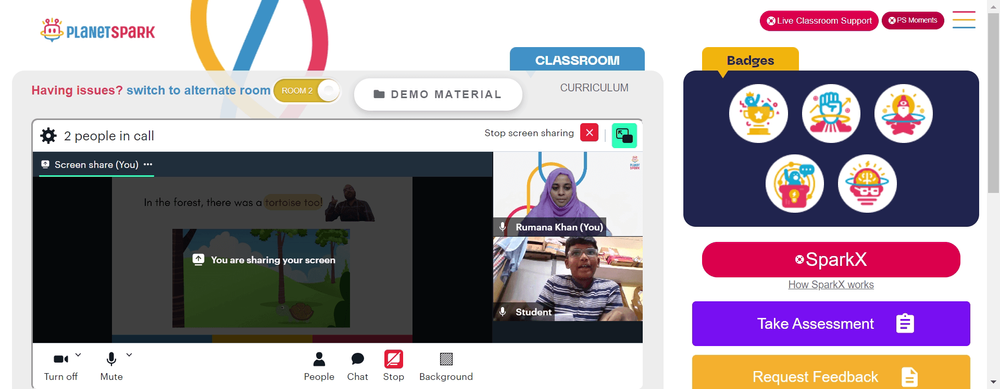Click the shared screen preview area

tap(262, 260)
